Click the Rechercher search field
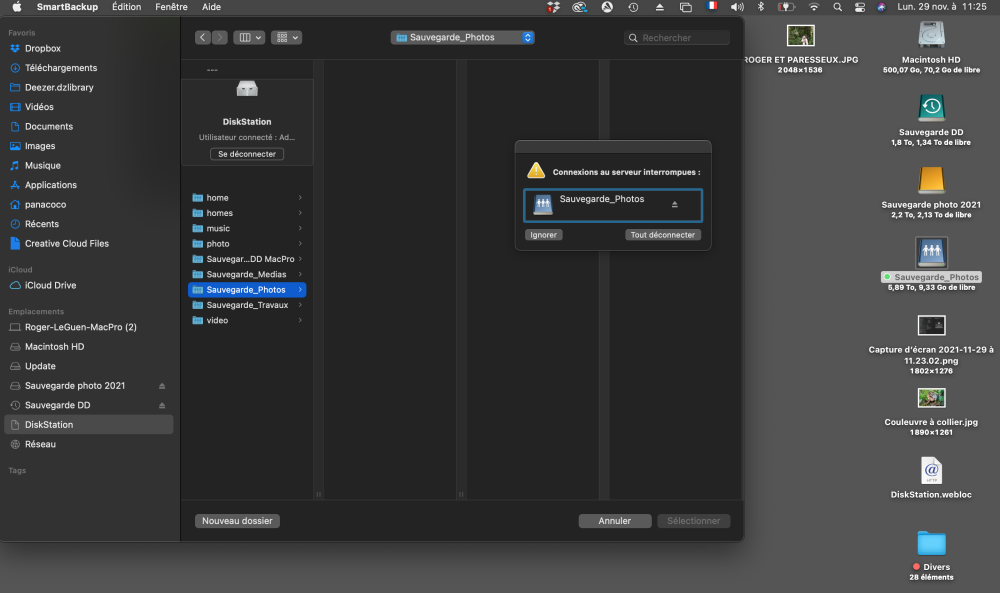Screen dimensions: 1000x593 677,38
